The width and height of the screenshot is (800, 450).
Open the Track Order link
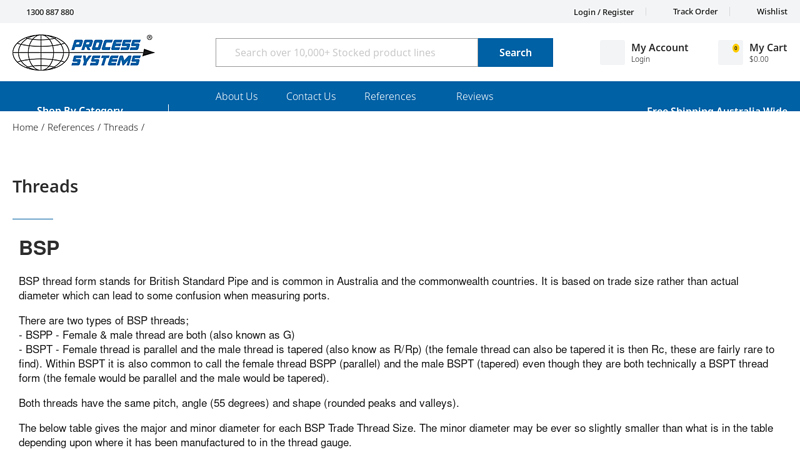tap(695, 12)
